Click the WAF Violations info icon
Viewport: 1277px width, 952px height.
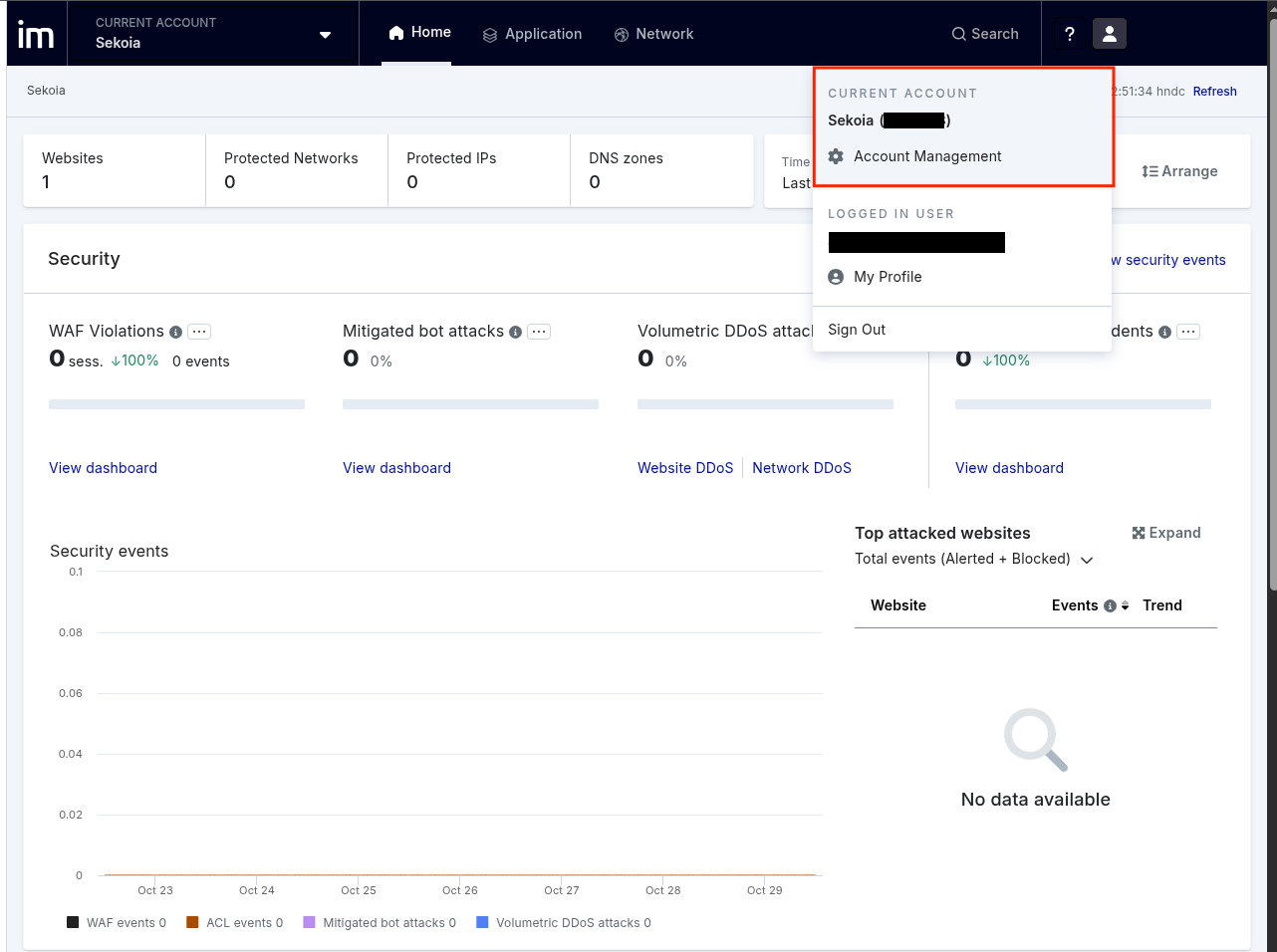pos(175,333)
